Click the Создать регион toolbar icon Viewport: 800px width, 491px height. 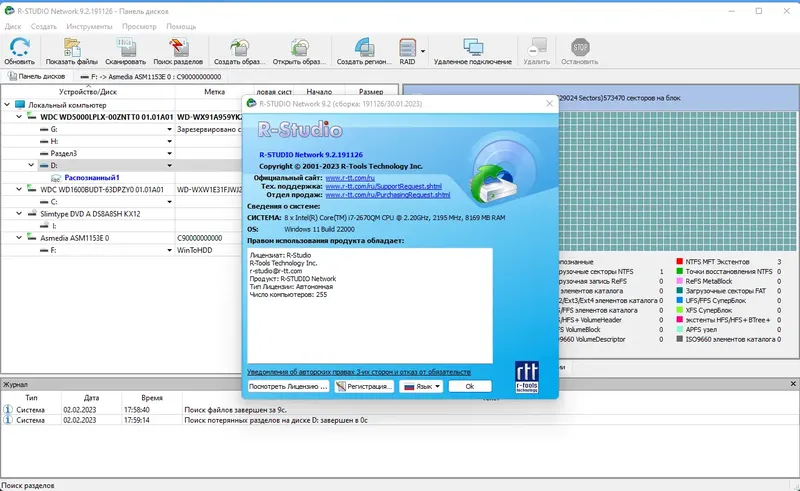tap(364, 47)
